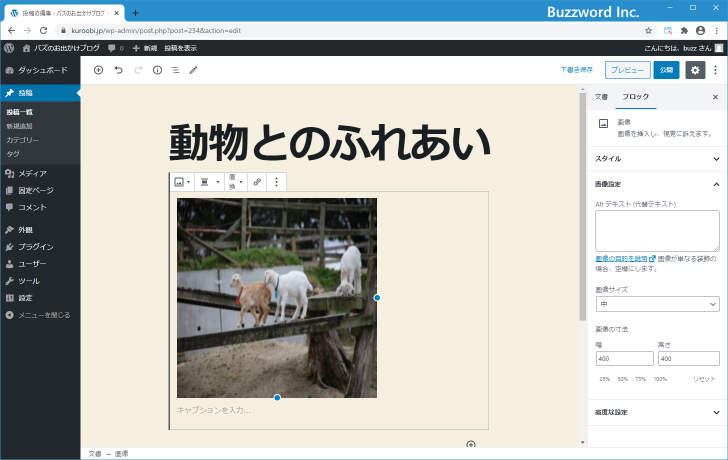
Task: Expand the Styles panel
Action: (x=657, y=159)
